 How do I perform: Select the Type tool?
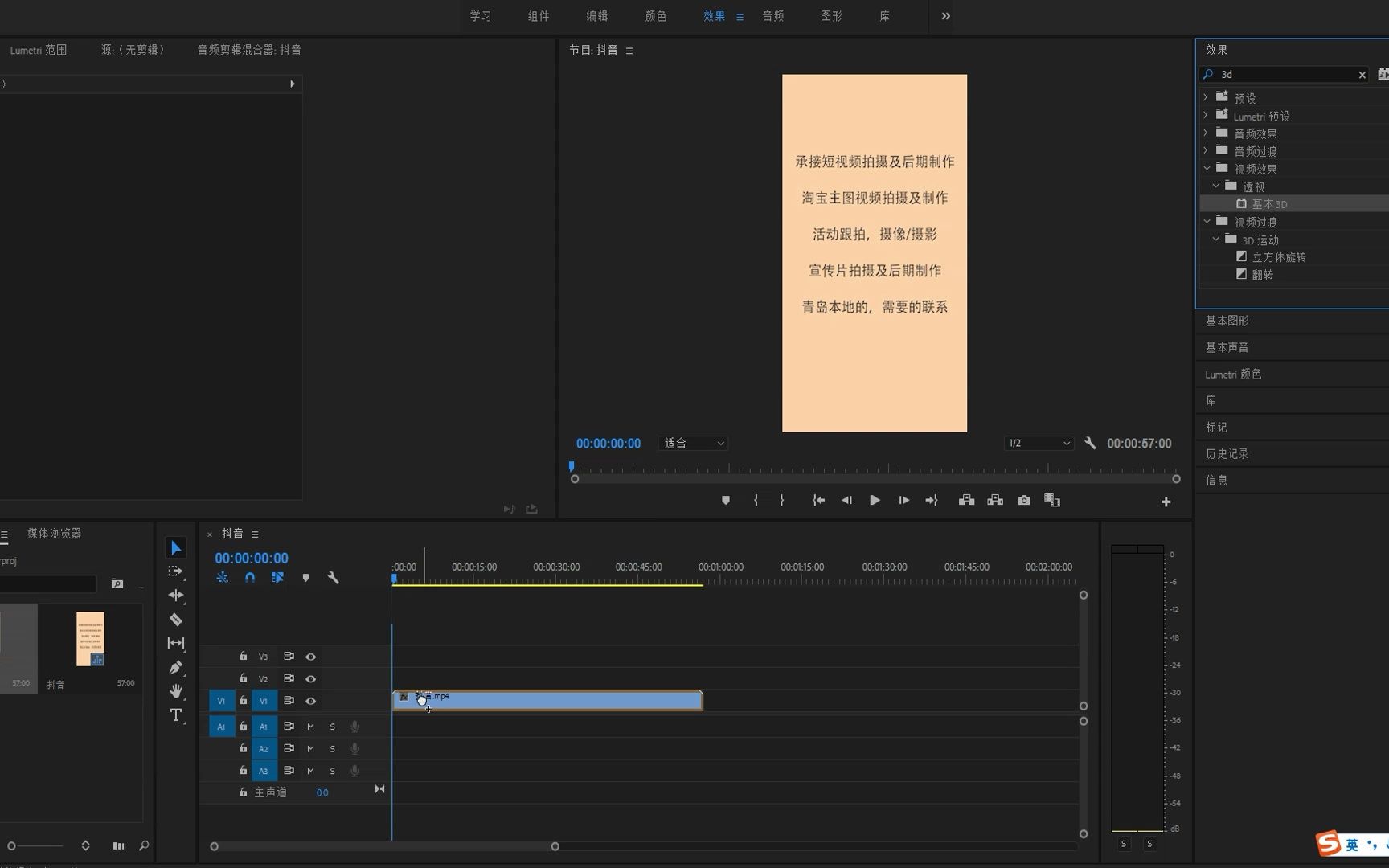point(175,715)
